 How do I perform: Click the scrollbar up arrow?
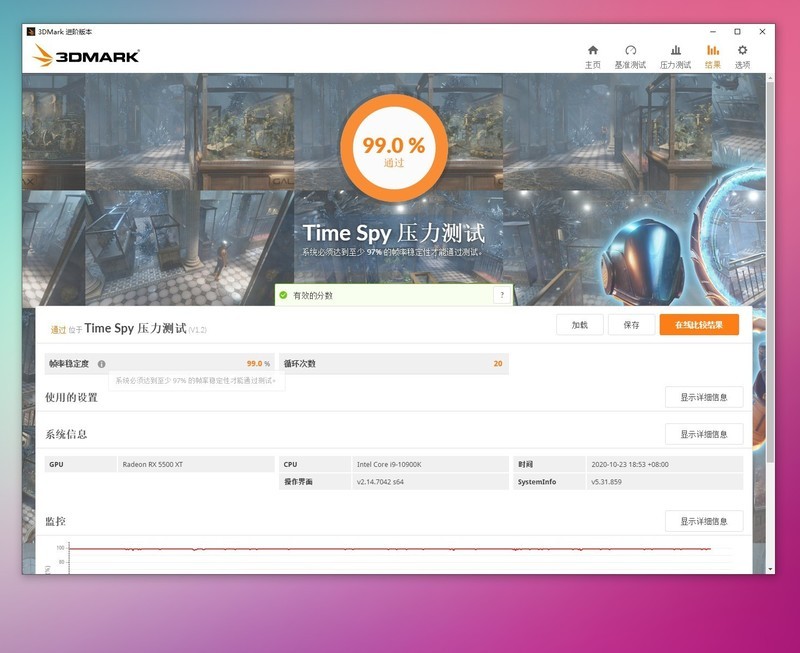point(770,78)
